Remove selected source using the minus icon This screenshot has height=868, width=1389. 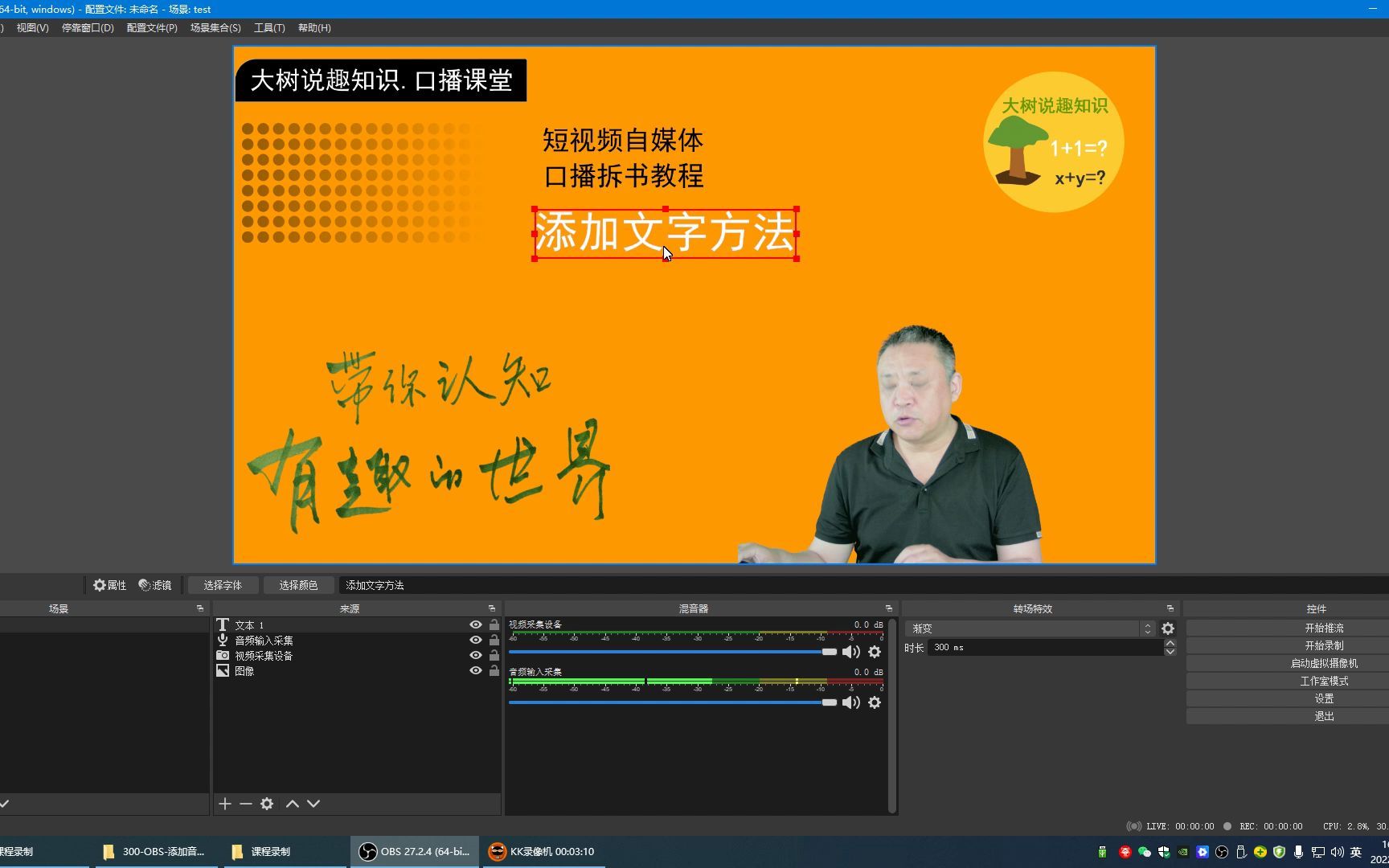click(246, 804)
